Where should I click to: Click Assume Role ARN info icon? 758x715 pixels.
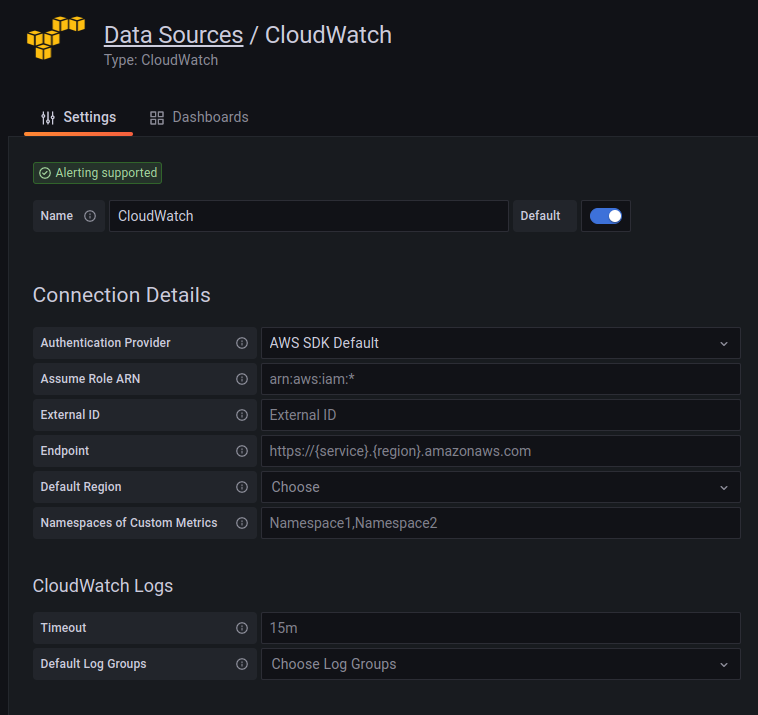point(242,379)
